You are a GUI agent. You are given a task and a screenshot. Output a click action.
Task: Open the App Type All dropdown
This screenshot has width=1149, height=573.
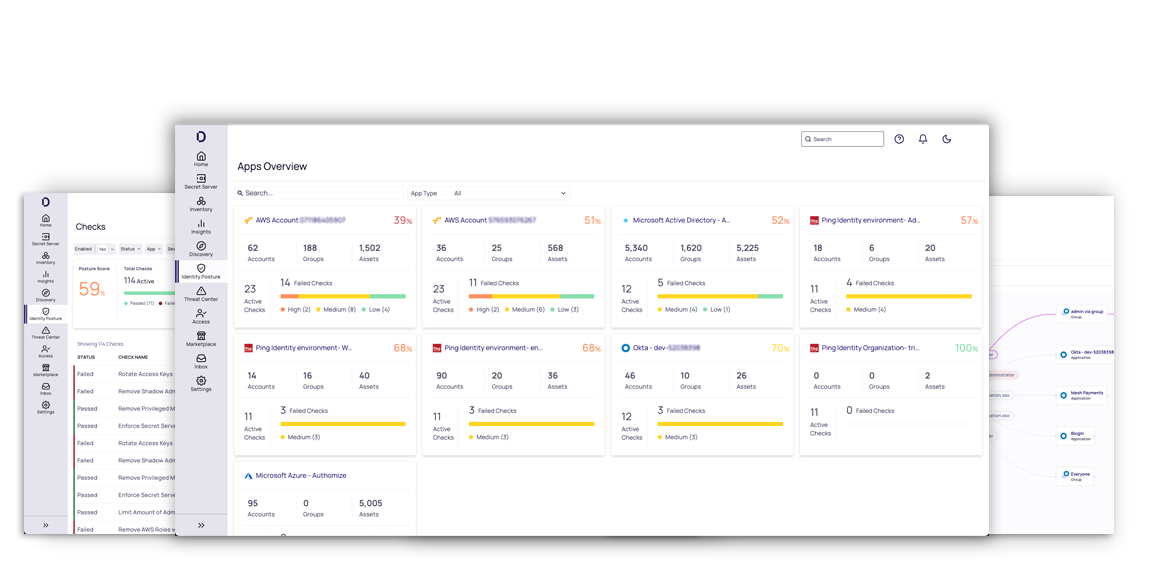(x=509, y=193)
